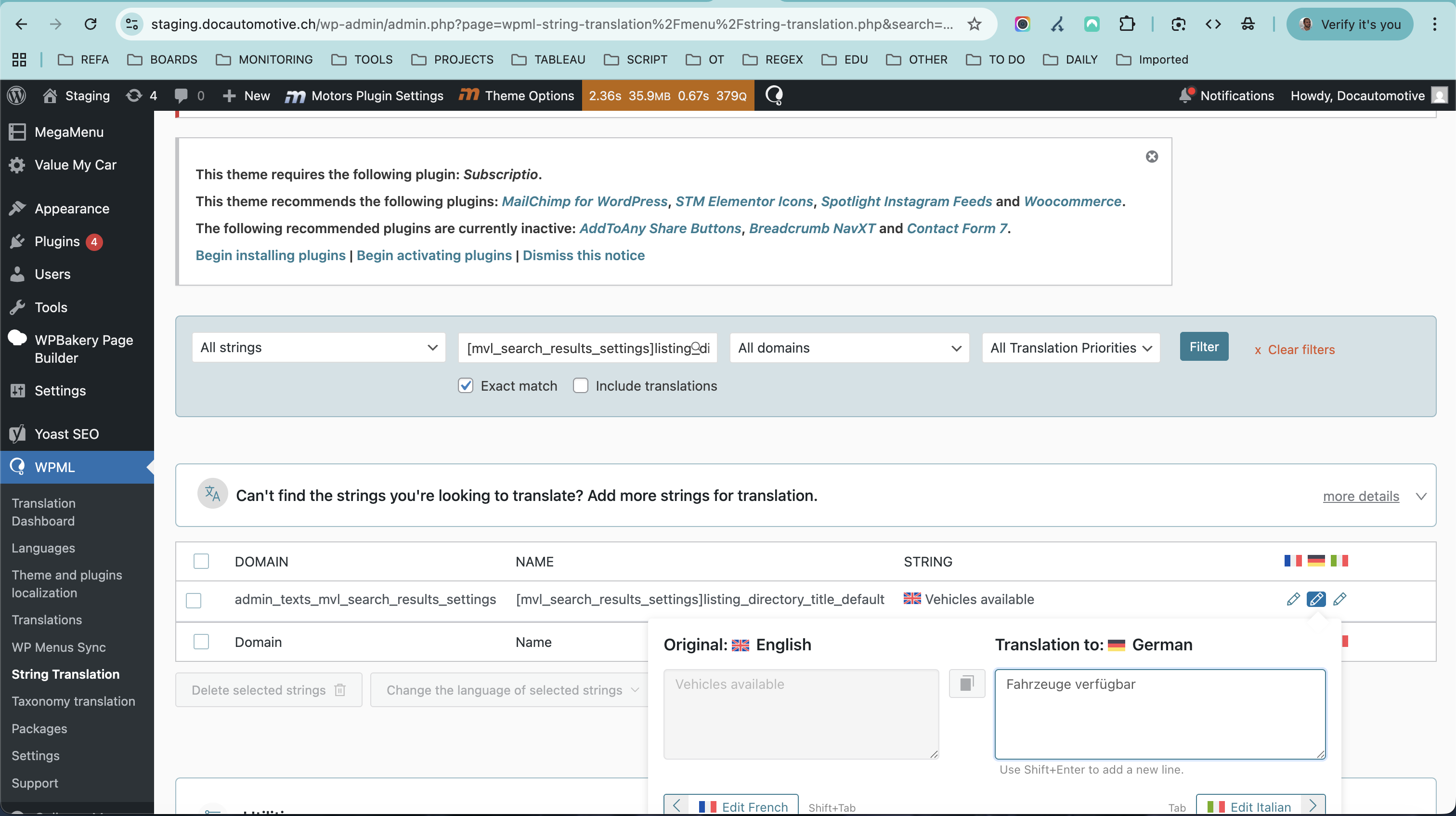Image resolution: width=1456 pixels, height=816 pixels.
Task: Open Howdy, Docautomotive account menu
Action: click(x=1368, y=95)
